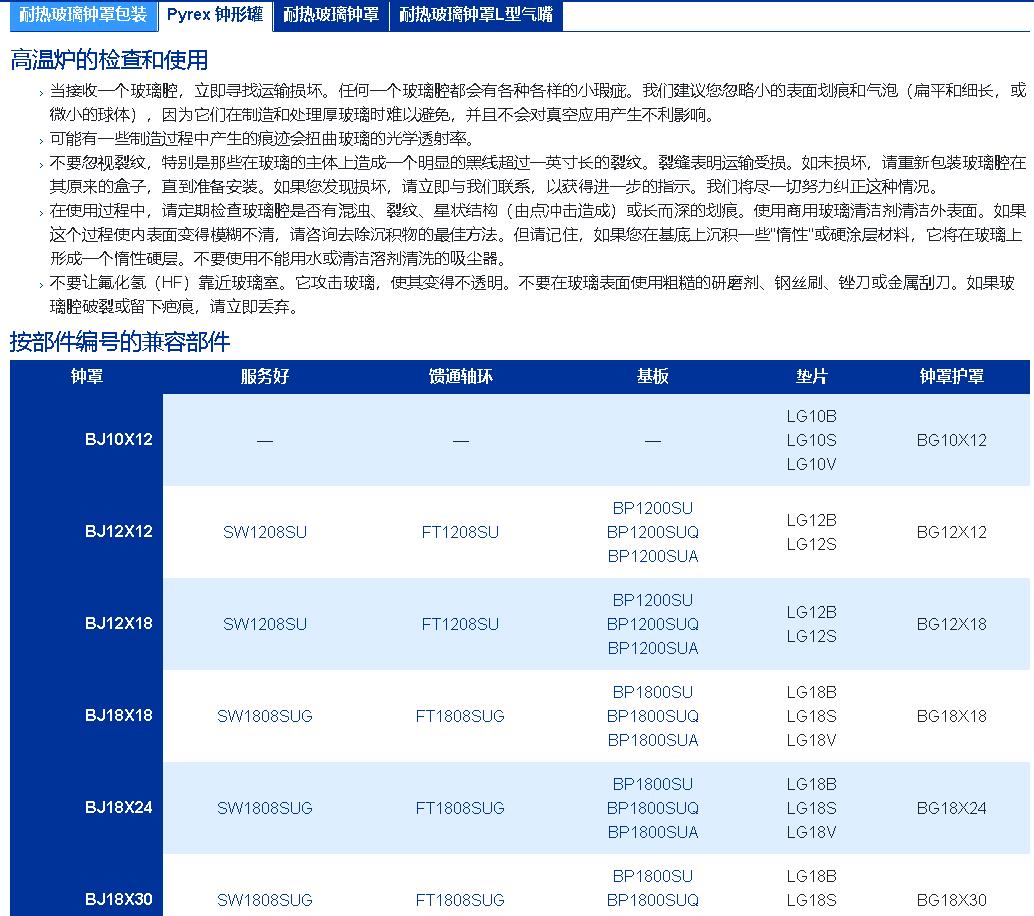Viewport: 1034px width, 916px height.
Task: Select the 耐热玻璃钟罩 tab
Action: click(x=331, y=15)
